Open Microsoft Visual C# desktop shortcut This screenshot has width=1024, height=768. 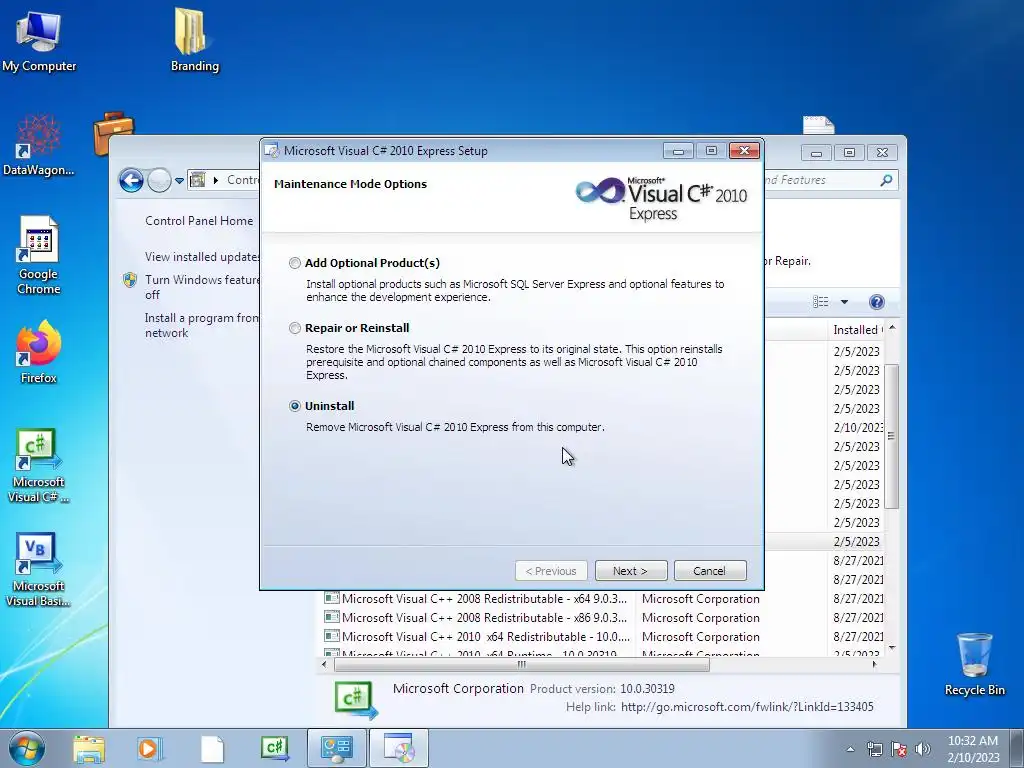tap(39, 466)
